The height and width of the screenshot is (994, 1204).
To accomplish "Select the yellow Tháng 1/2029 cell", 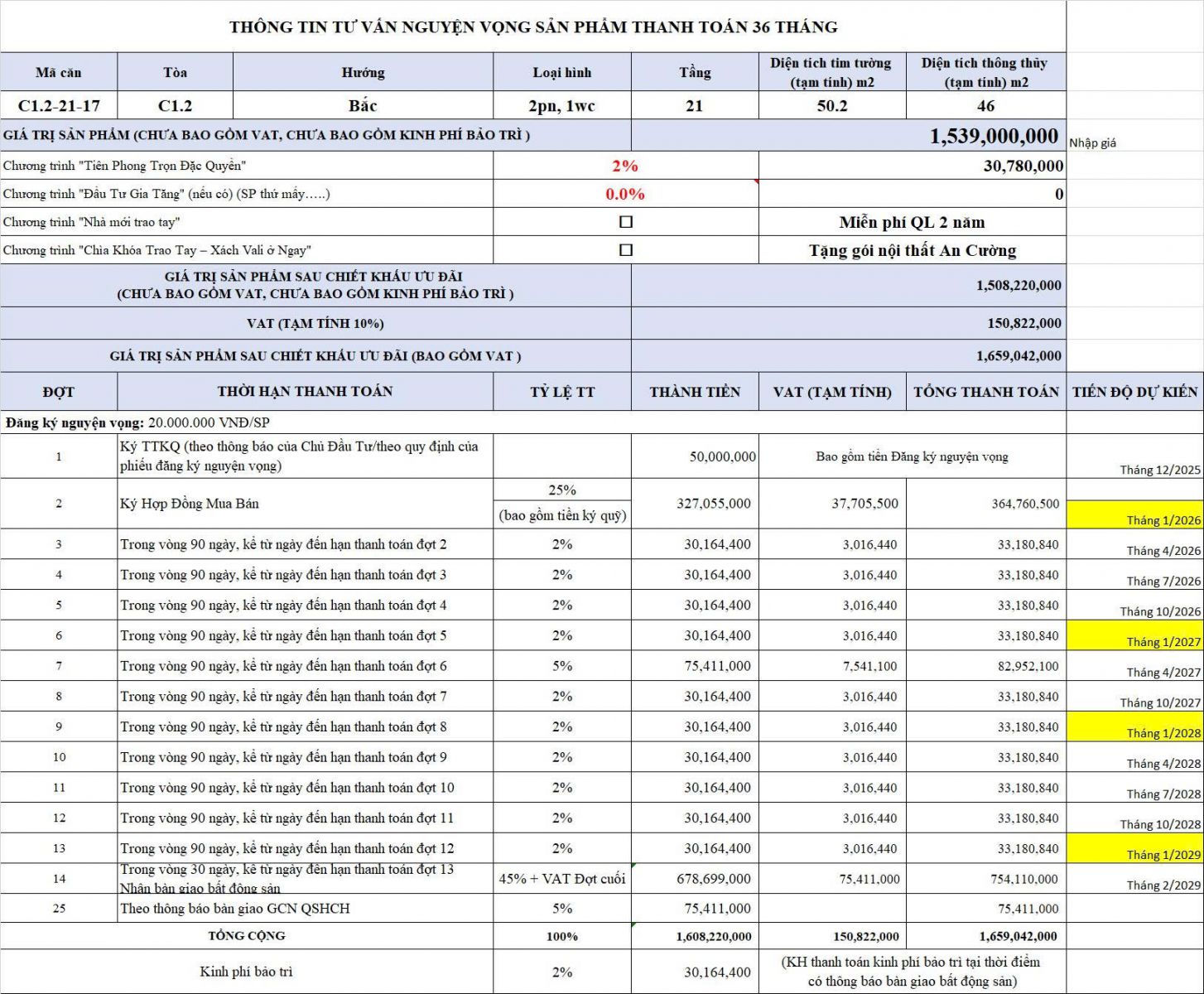I will click(1134, 849).
